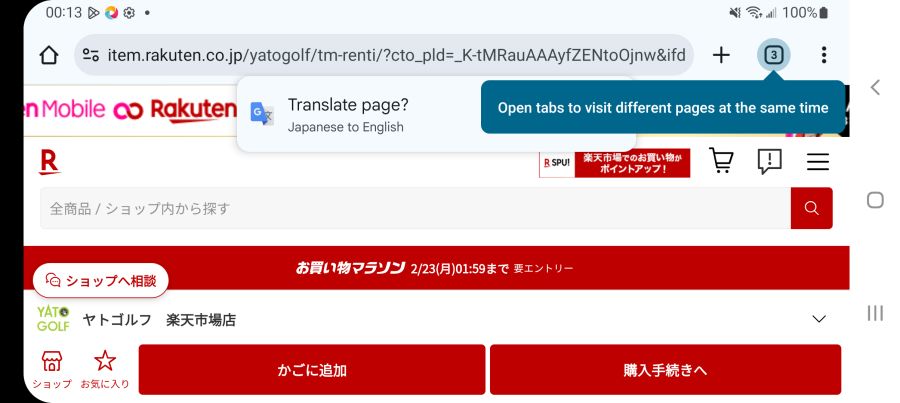Open the notifications speech bubble icon
The image size is (900, 403).
pyautogui.click(x=769, y=161)
